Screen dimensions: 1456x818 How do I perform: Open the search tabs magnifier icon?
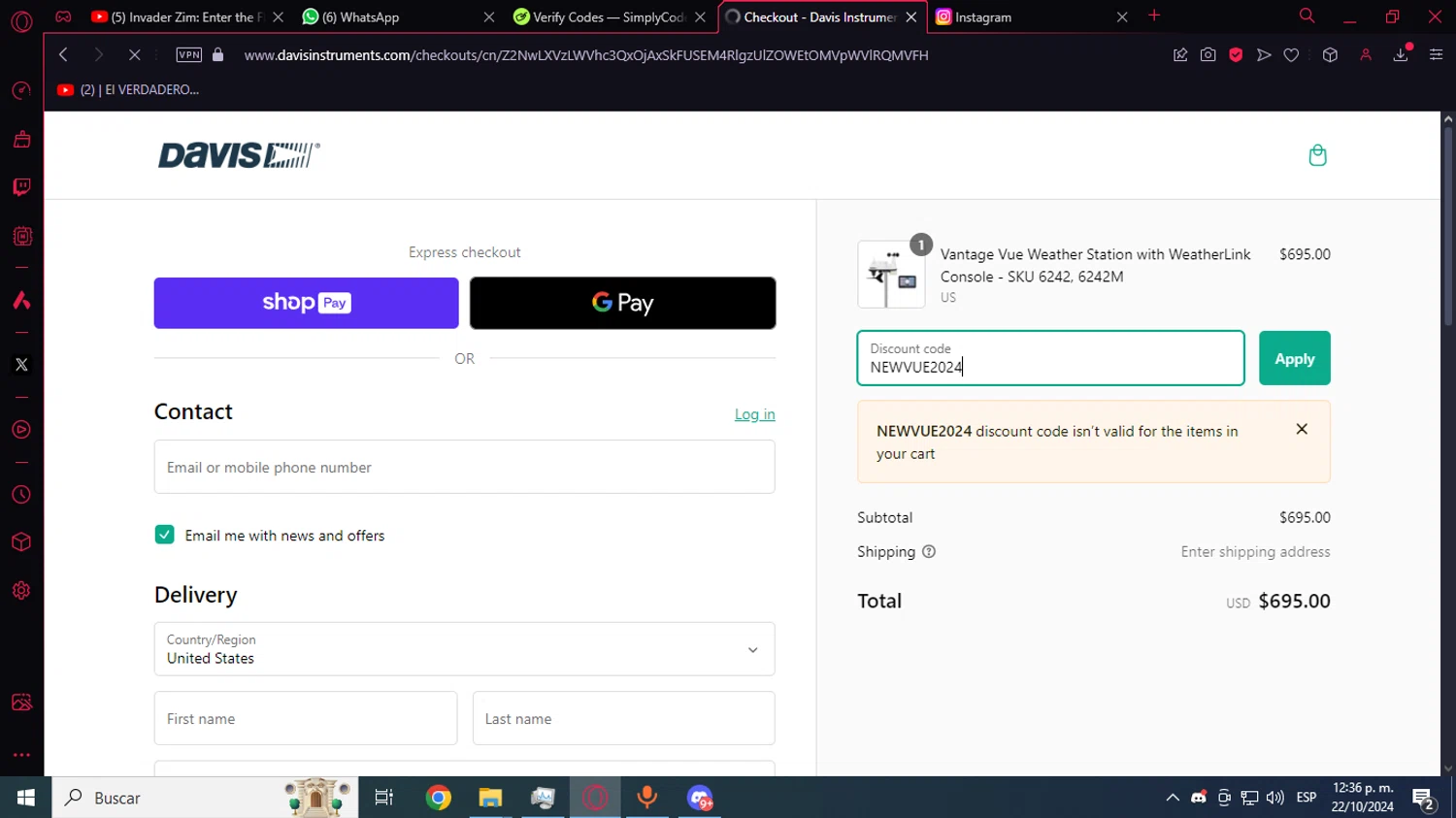[1307, 16]
